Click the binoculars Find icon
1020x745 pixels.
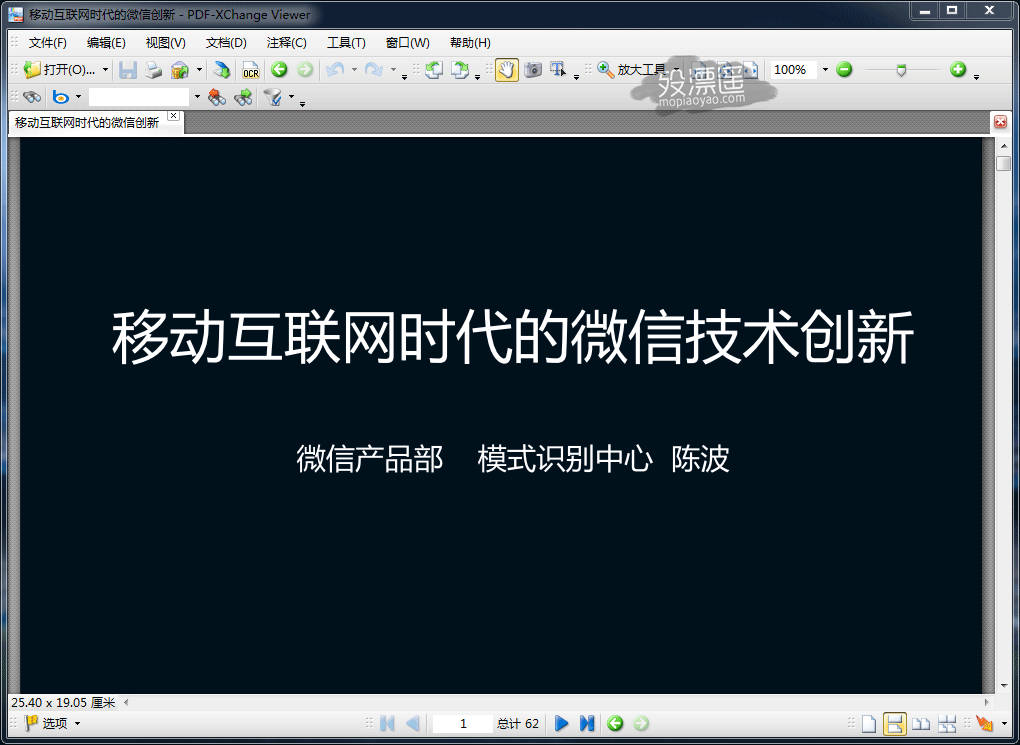coord(31,98)
